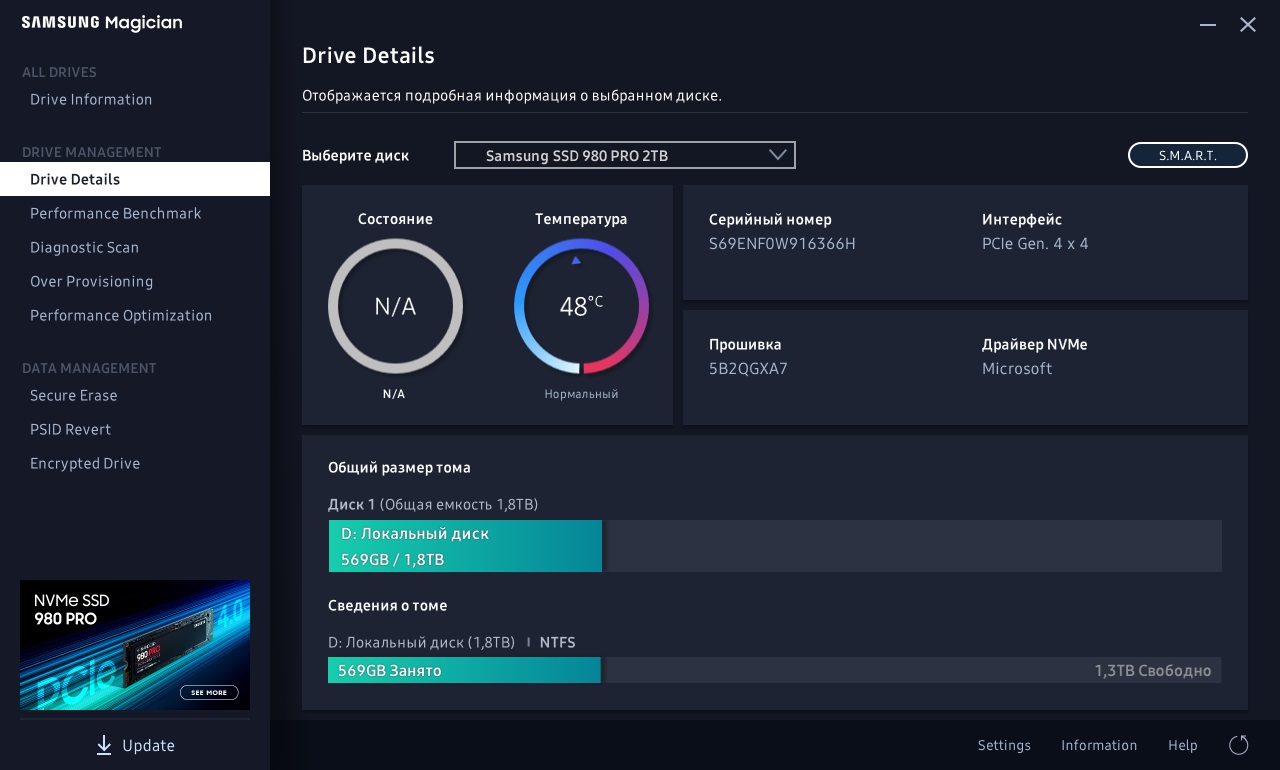1280x770 pixels.
Task: Open Secure Erase page
Action: pos(74,395)
